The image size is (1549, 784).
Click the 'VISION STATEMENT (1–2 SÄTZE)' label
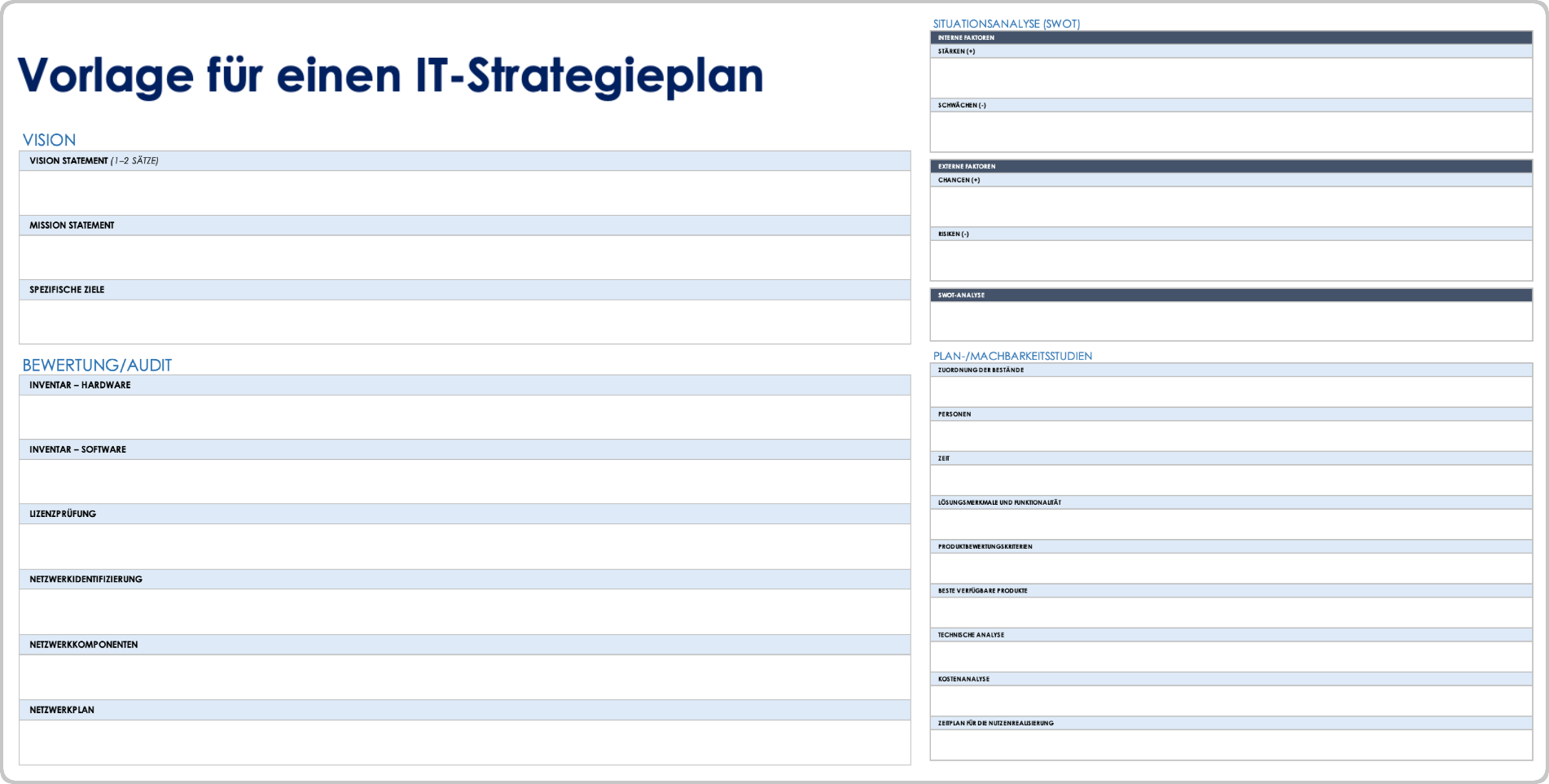(x=94, y=160)
